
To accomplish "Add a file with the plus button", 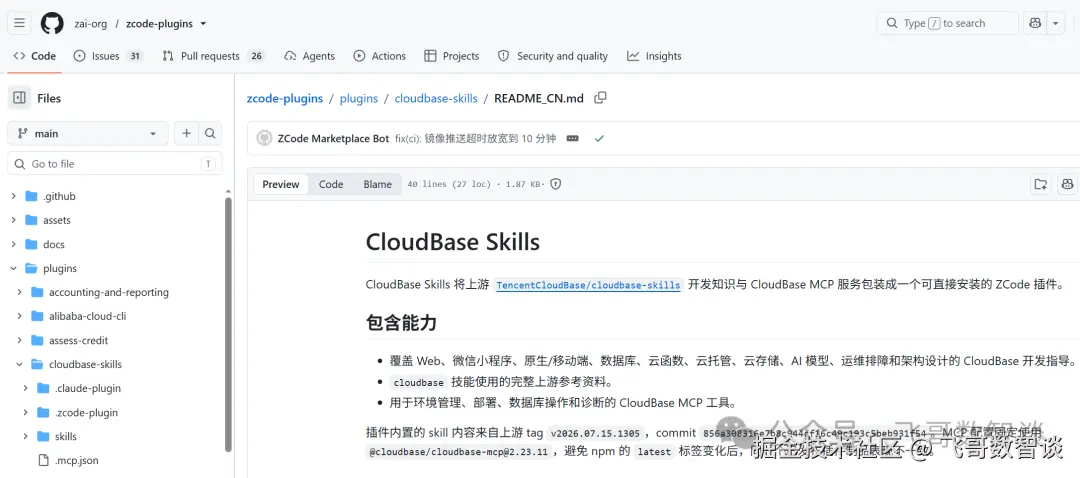I will tap(186, 134).
